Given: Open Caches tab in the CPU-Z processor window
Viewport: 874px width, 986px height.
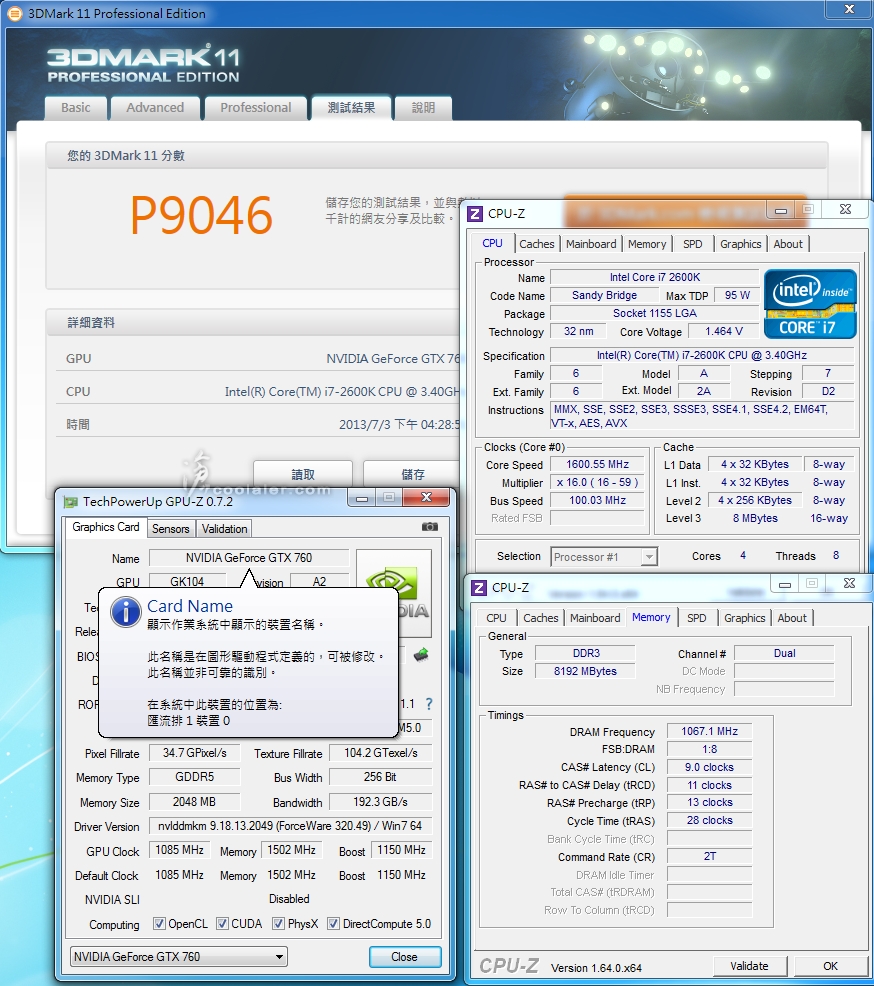Looking at the screenshot, I should (537, 244).
